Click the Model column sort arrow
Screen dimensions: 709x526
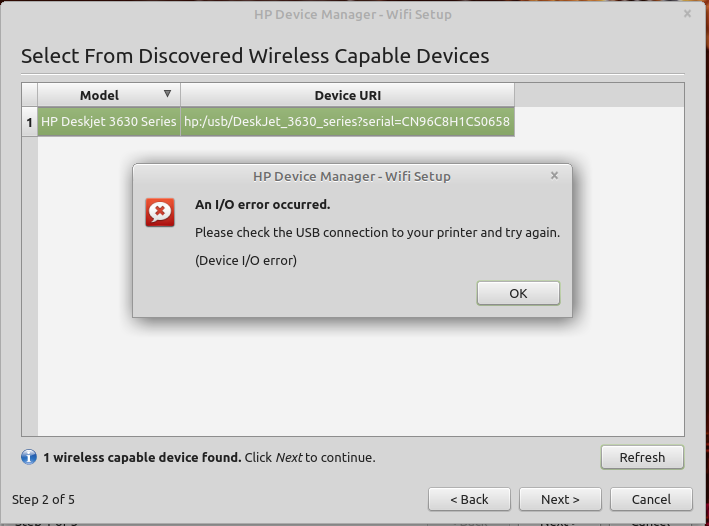pos(167,94)
